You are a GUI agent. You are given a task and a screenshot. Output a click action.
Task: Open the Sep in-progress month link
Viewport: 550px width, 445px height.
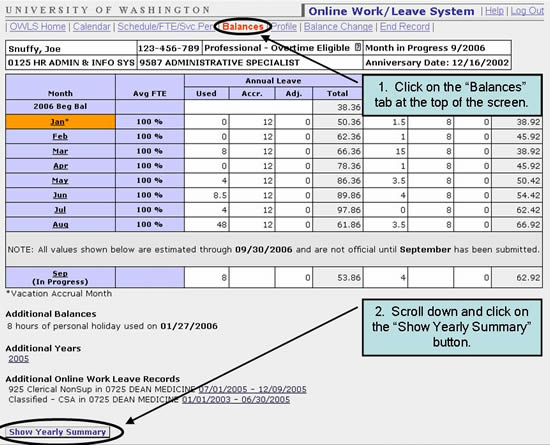pos(60,274)
